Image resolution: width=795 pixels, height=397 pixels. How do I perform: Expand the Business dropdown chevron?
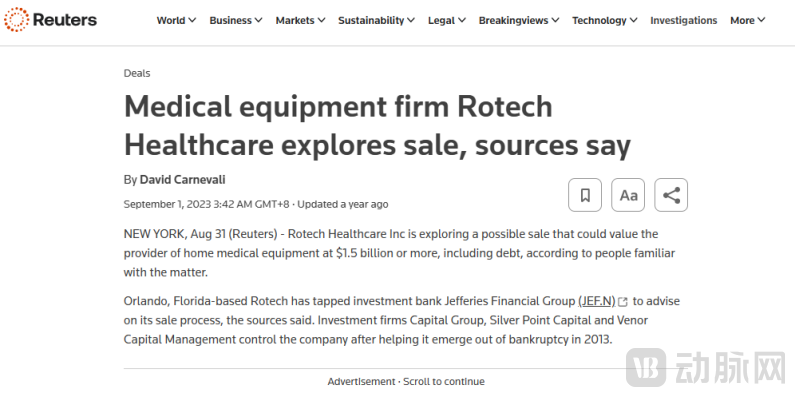coord(259,20)
